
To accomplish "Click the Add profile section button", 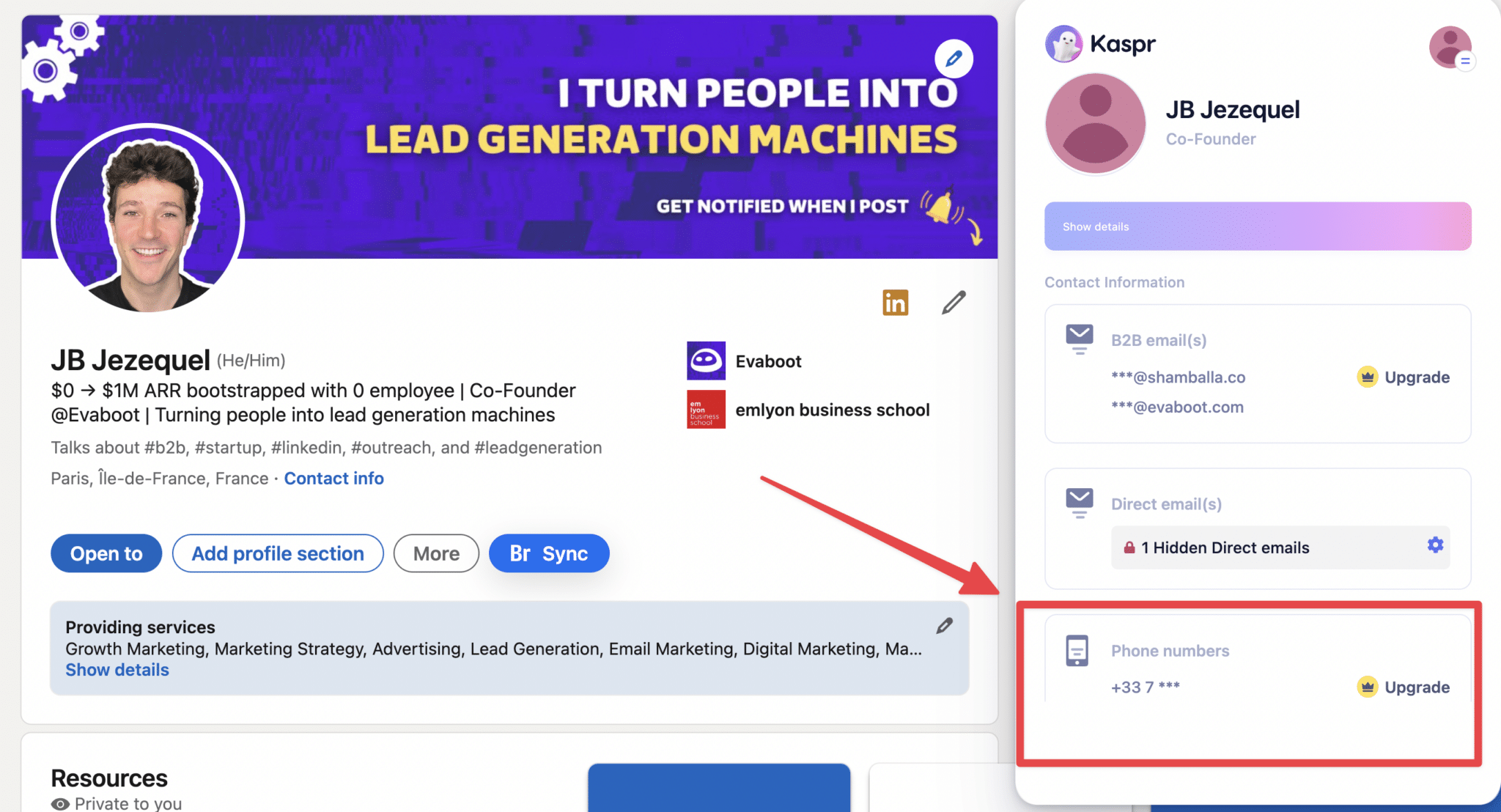I will click(x=277, y=553).
